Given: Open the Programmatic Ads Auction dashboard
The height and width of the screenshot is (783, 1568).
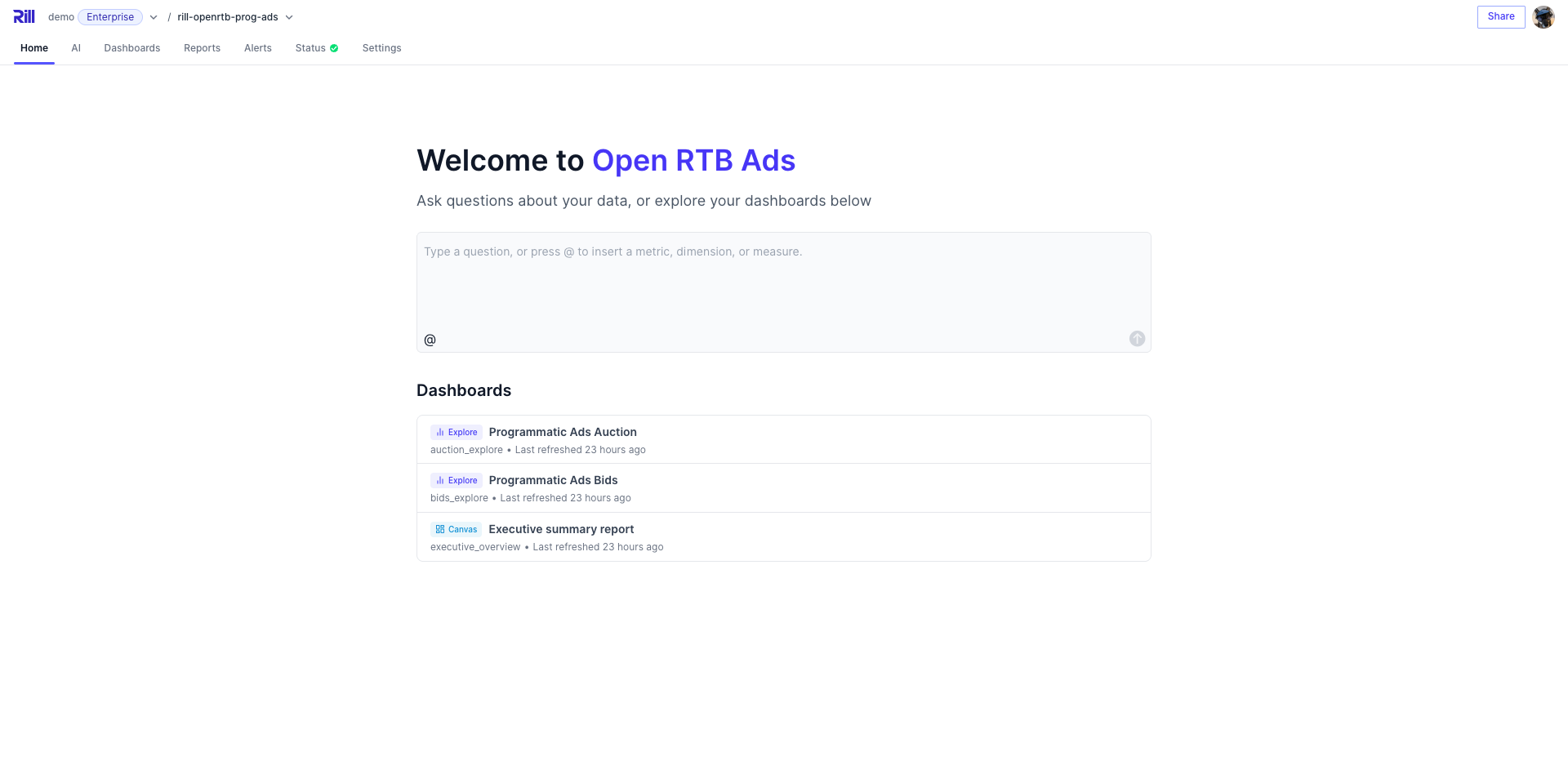Looking at the screenshot, I should pyautogui.click(x=563, y=432).
